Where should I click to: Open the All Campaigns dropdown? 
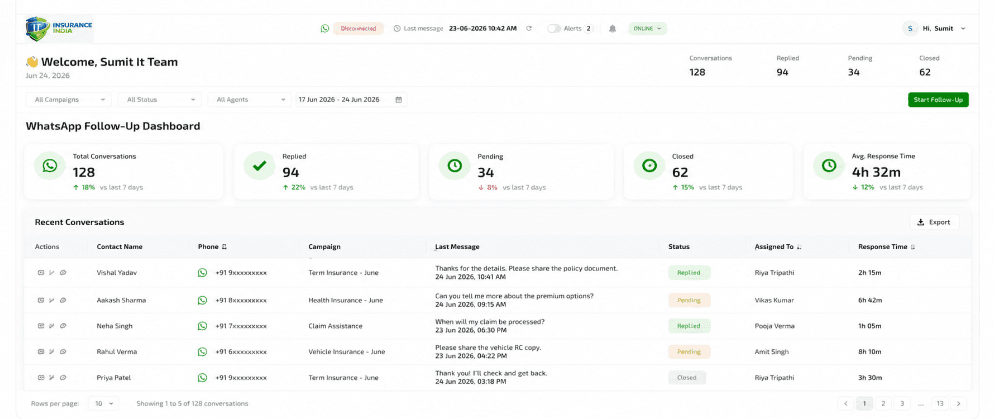click(68, 100)
